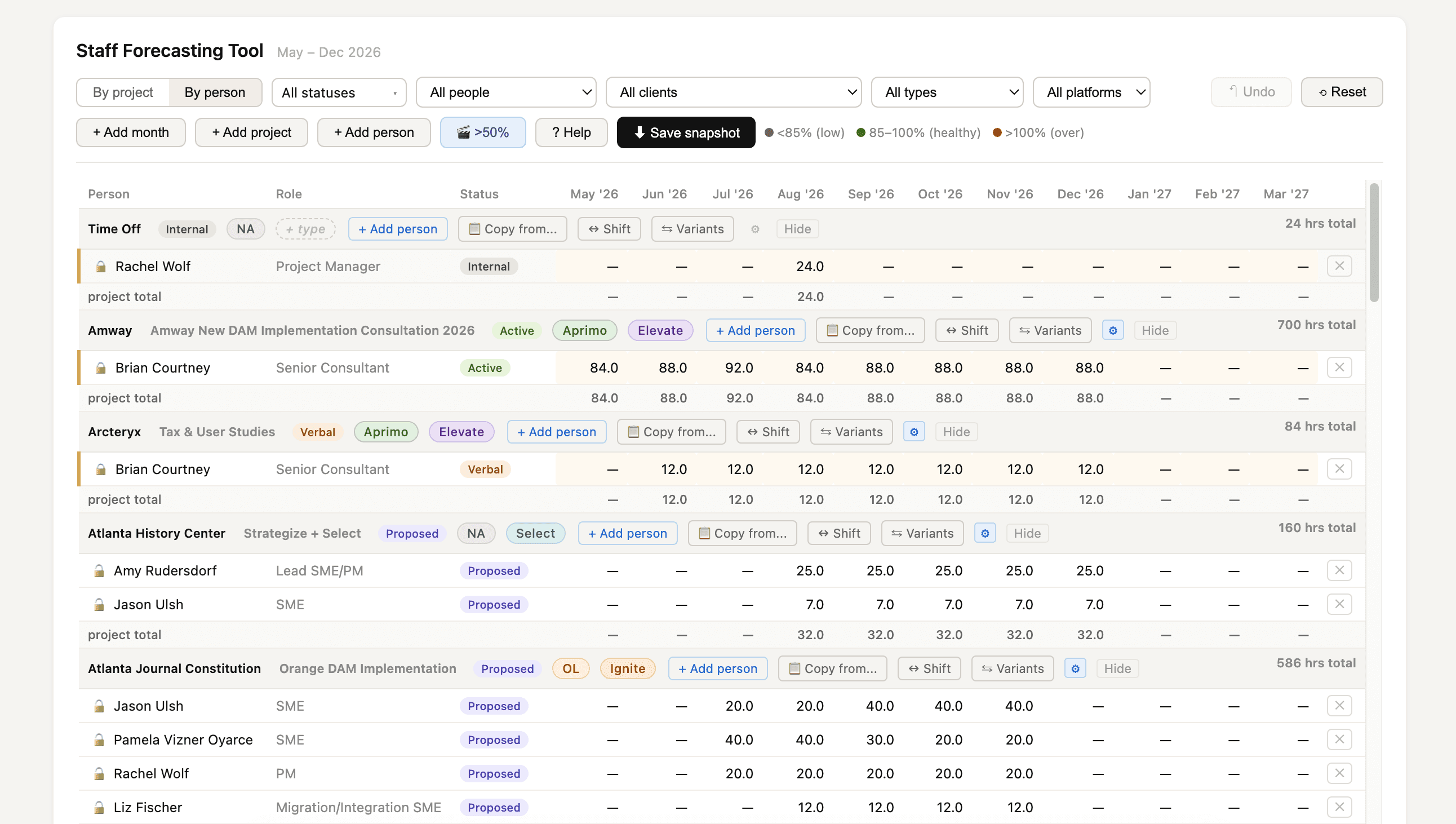Click the Aprimo tag on Amway project
The image size is (1456, 824).
tap(585, 330)
